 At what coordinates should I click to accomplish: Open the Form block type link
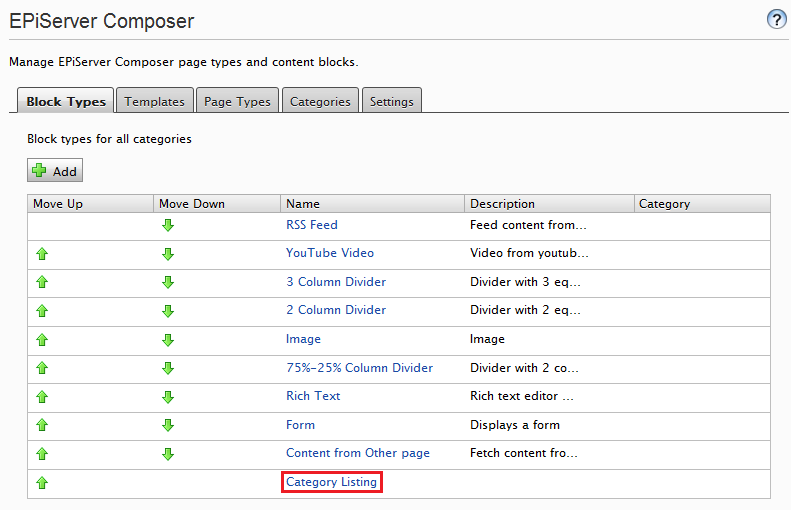point(300,425)
